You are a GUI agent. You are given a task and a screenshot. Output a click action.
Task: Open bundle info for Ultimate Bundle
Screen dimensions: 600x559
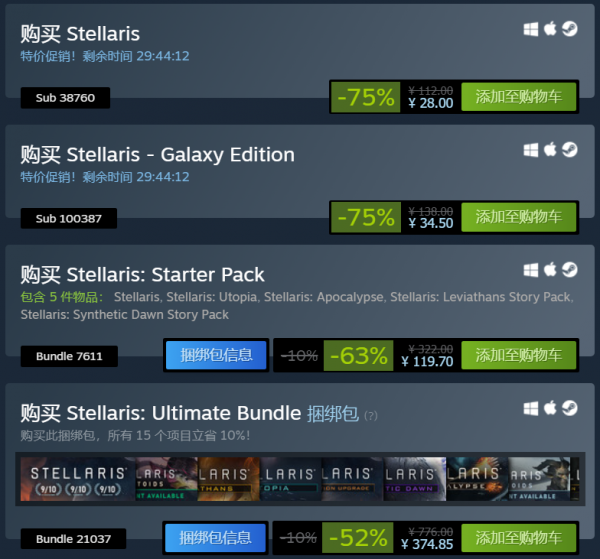coord(216,539)
